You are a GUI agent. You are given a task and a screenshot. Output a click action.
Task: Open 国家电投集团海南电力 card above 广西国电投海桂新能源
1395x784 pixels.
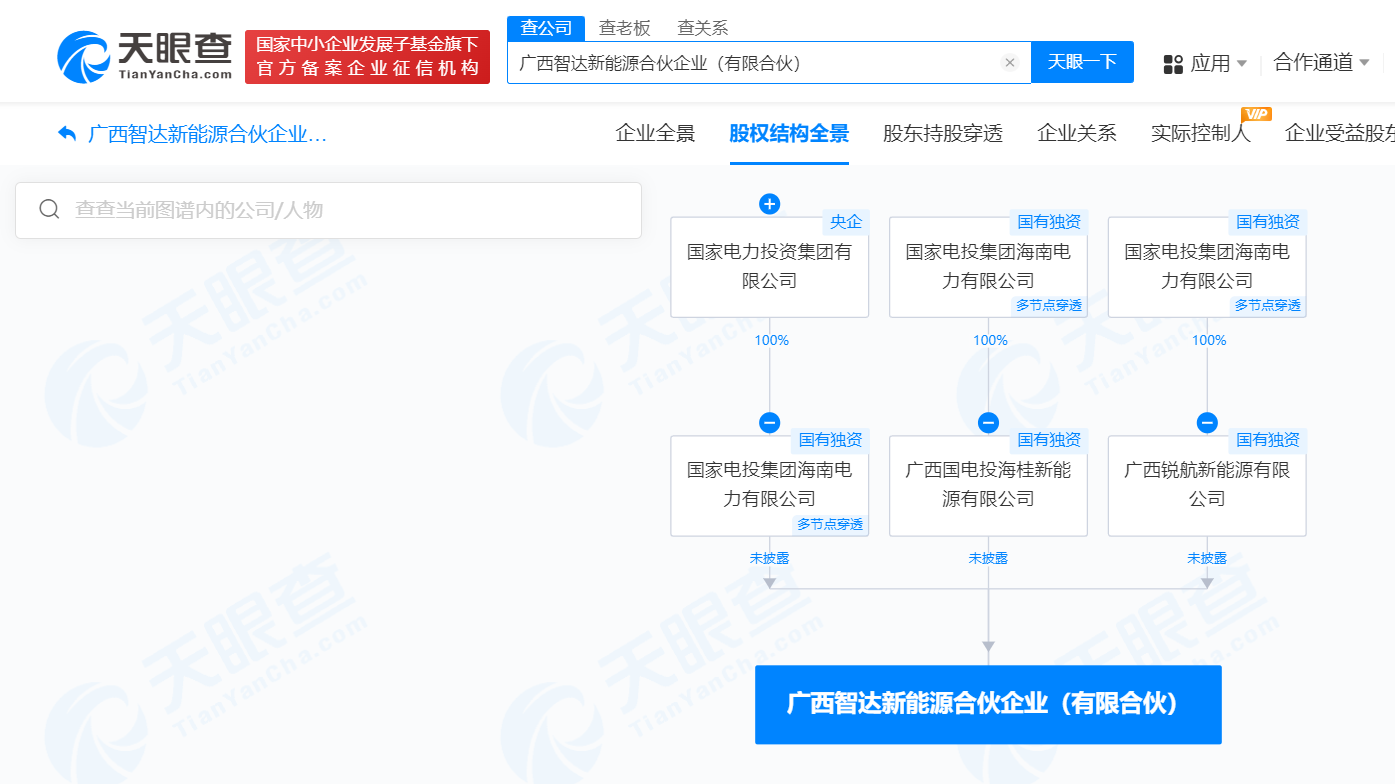click(x=988, y=266)
